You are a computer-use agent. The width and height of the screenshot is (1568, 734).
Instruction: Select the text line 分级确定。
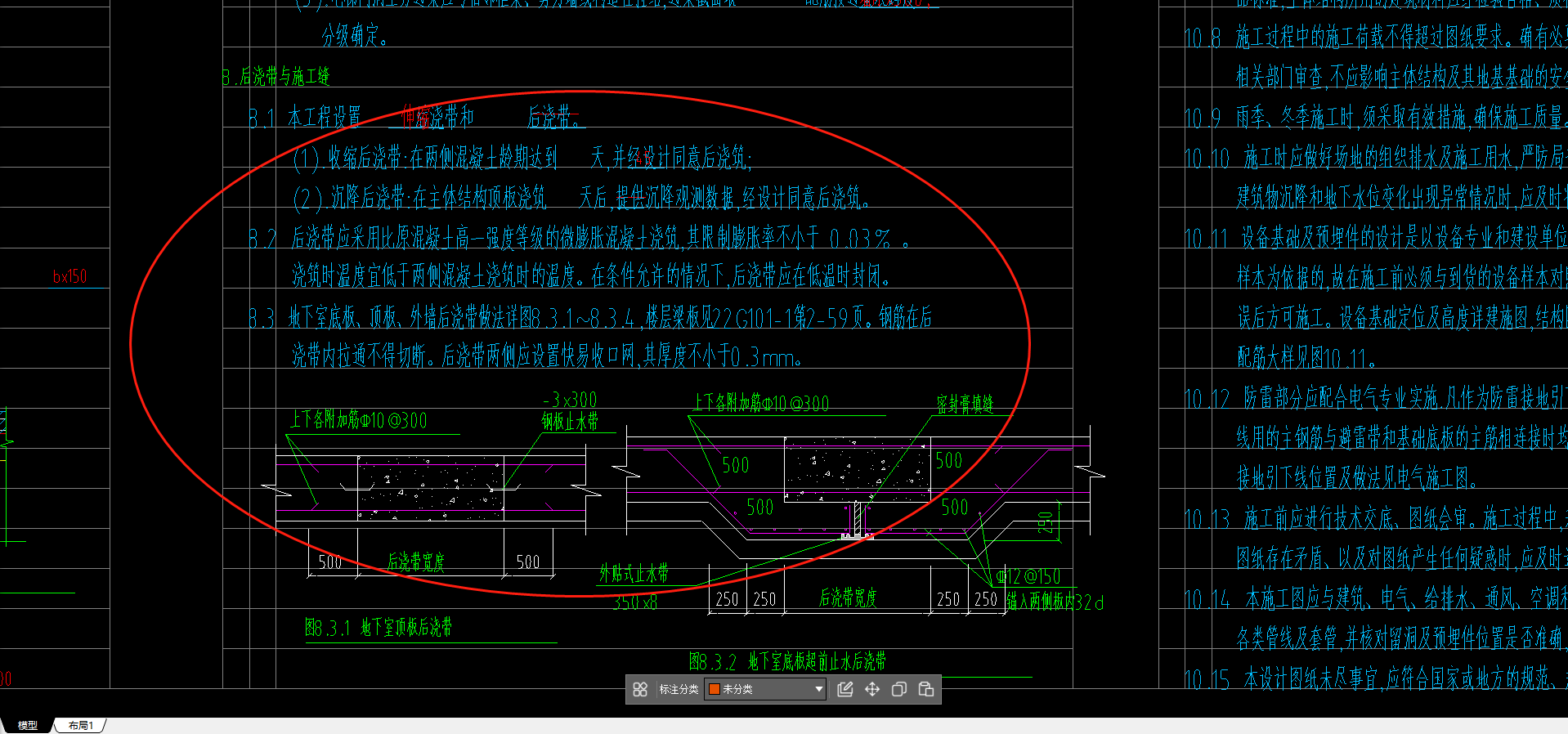[x=355, y=36]
